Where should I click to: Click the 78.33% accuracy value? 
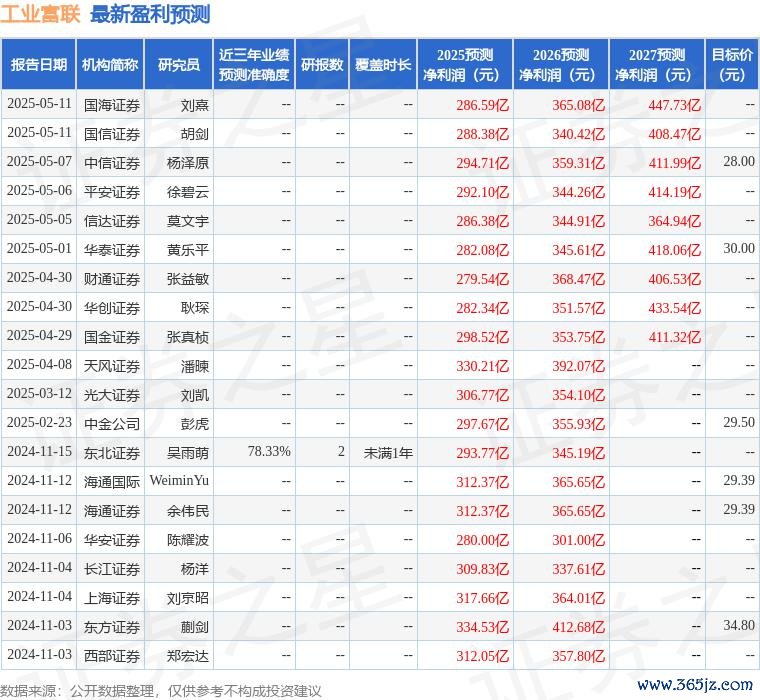(269, 451)
